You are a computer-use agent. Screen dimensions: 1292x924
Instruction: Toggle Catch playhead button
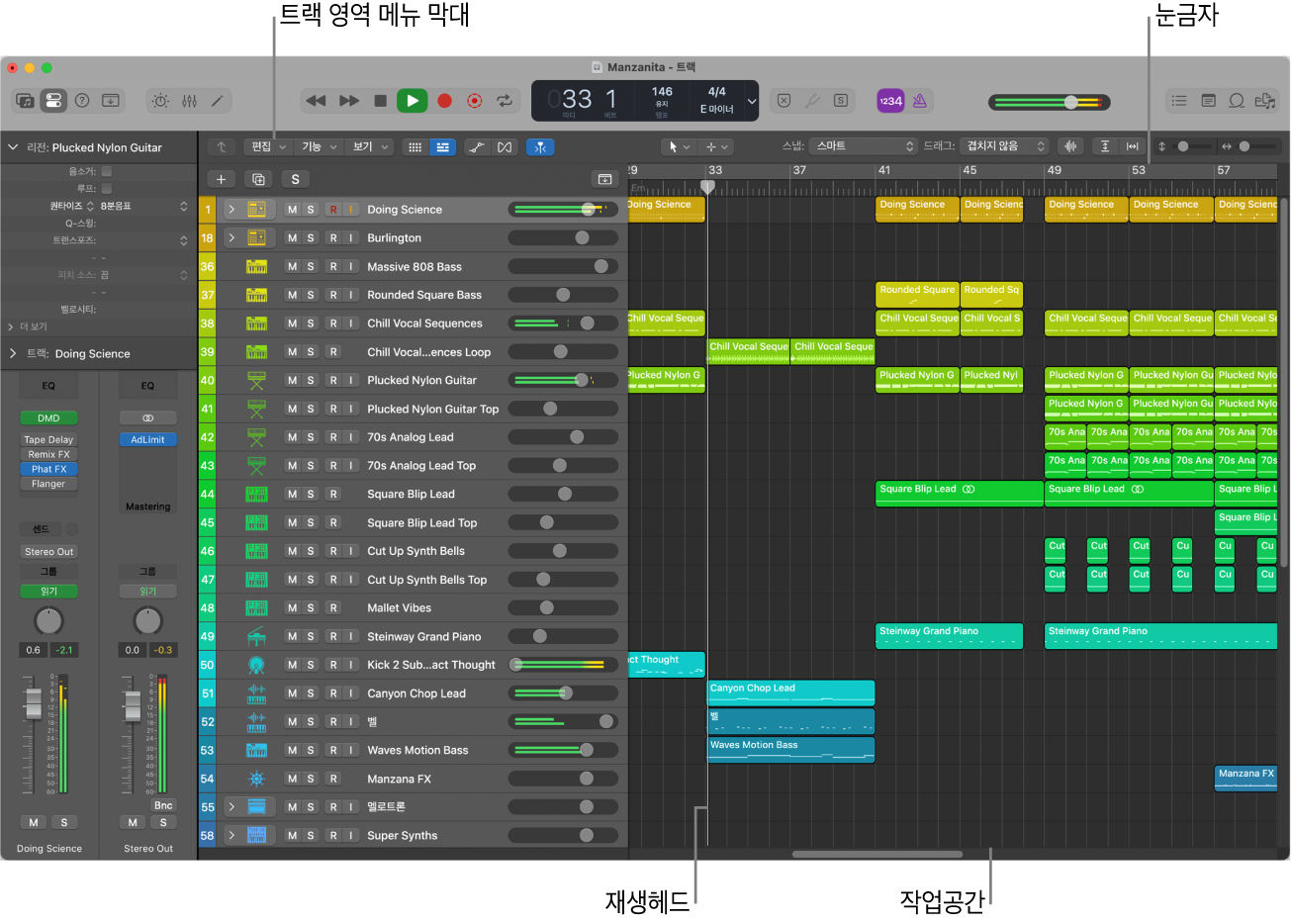540,147
